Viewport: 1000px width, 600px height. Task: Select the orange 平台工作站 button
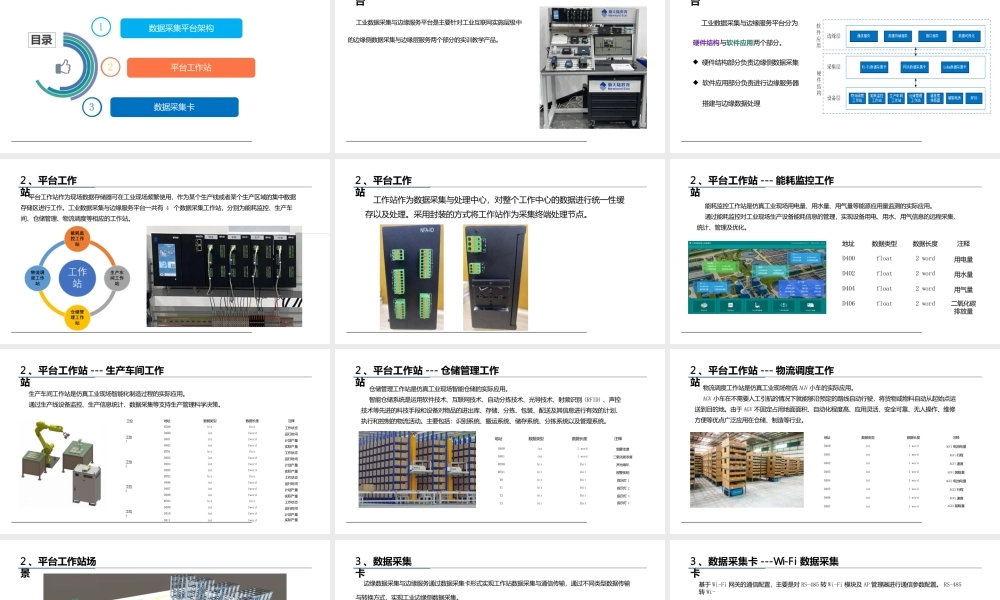(191, 68)
